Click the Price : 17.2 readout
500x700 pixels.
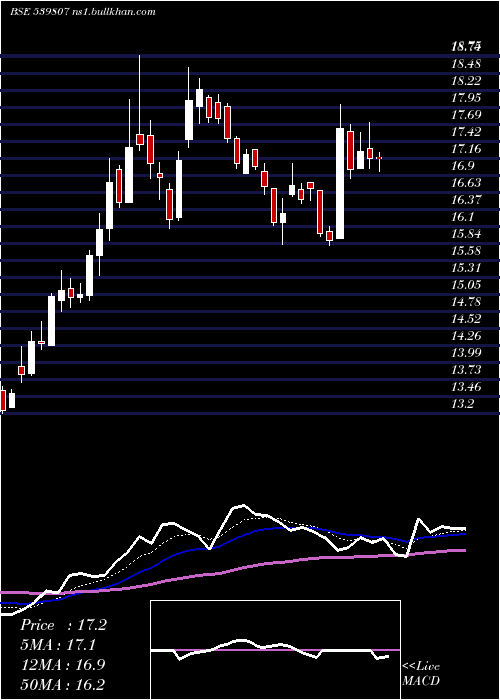pyautogui.click(x=63, y=625)
